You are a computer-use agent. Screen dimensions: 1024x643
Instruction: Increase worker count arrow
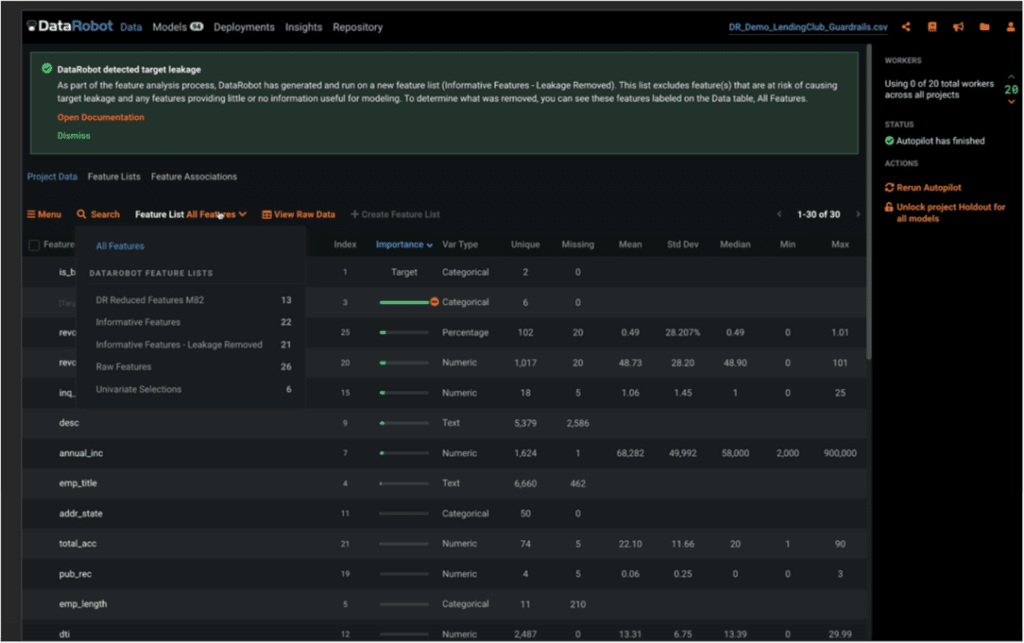tap(1012, 76)
